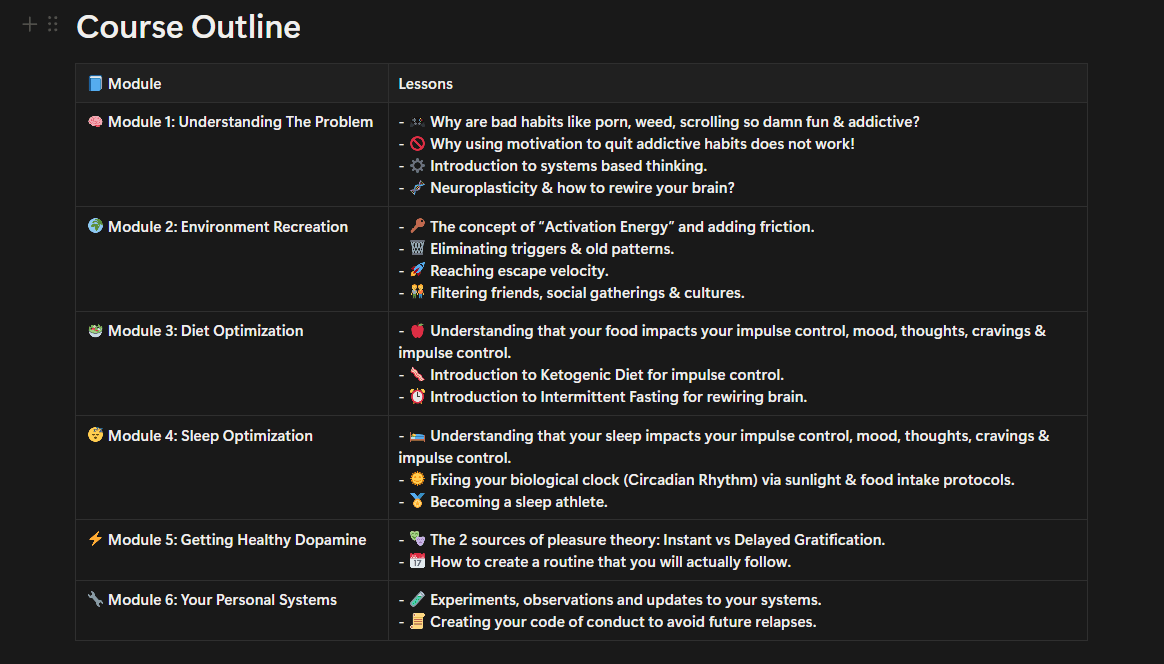
Task: Click the Introduction to Ketogenic Diet line
Action: pos(606,375)
